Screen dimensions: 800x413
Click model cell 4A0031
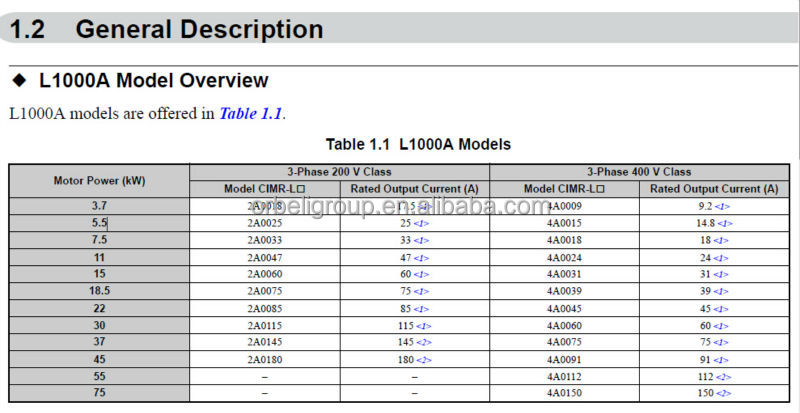564,274
